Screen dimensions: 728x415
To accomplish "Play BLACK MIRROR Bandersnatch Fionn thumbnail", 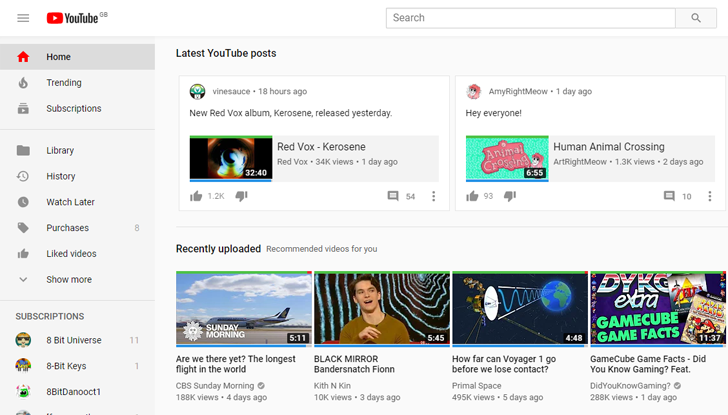I will [382, 309].
